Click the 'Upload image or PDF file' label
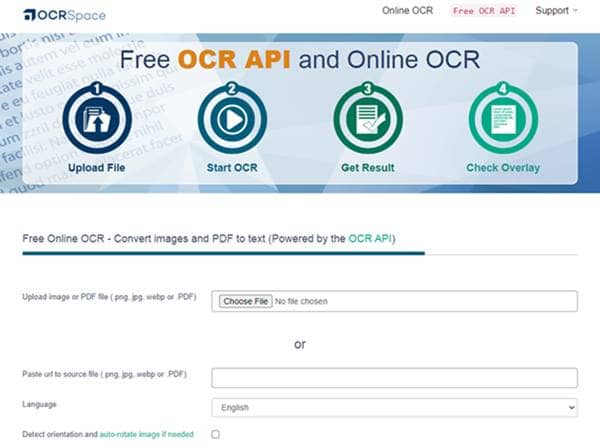 click(x=109, y=297)
